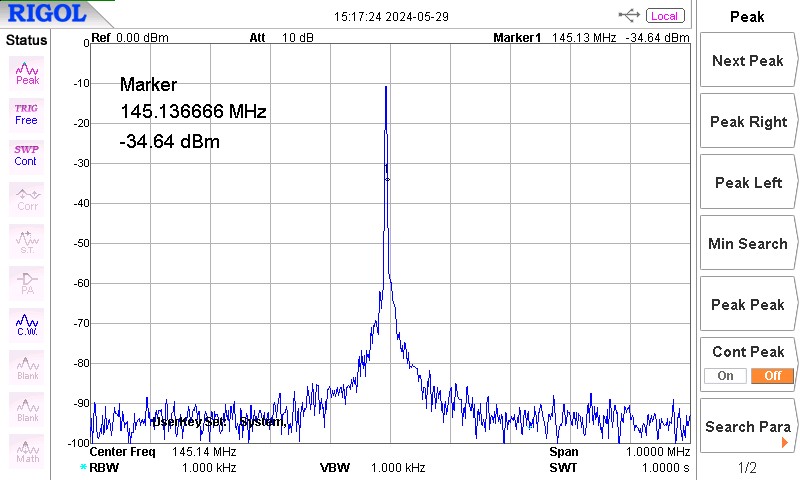The height and width of the screenshot is (480, 800).
Task: Click the Att 10 dB readout
Action: tap(281, 38)
